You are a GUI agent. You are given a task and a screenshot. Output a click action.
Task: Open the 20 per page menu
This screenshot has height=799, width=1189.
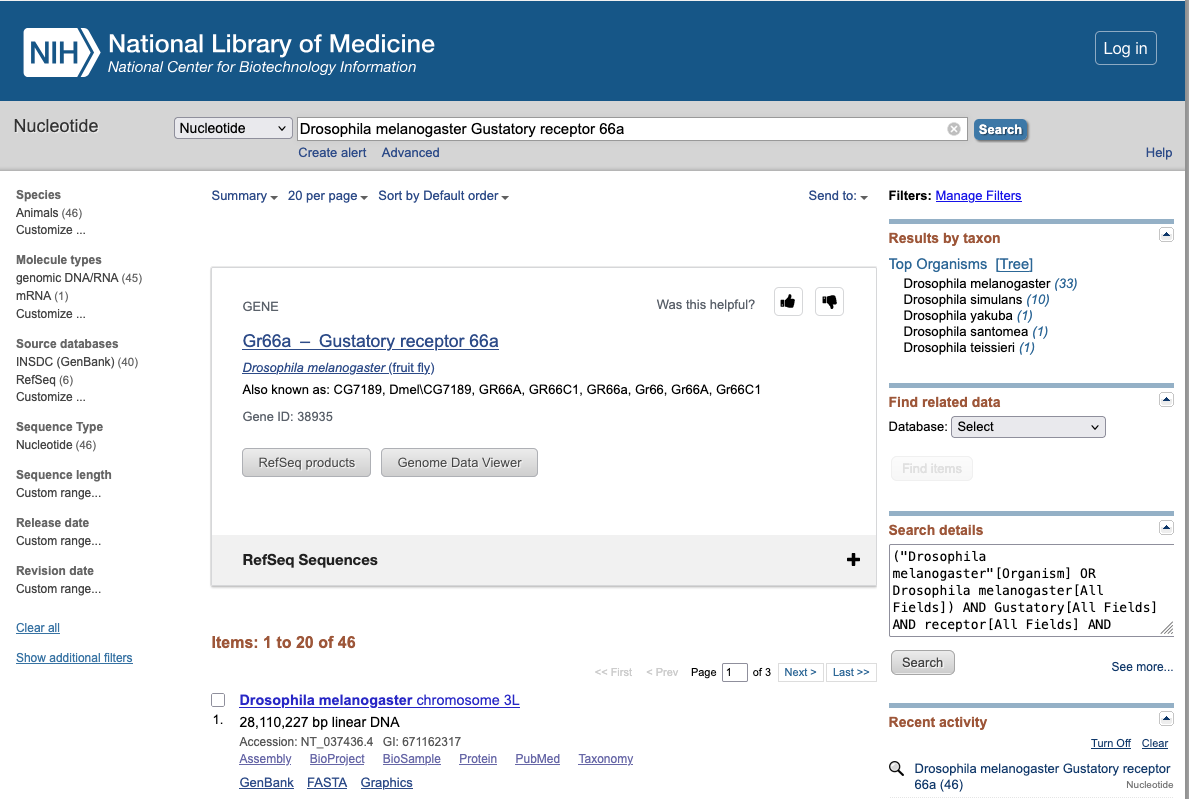[x=327, y=196]
